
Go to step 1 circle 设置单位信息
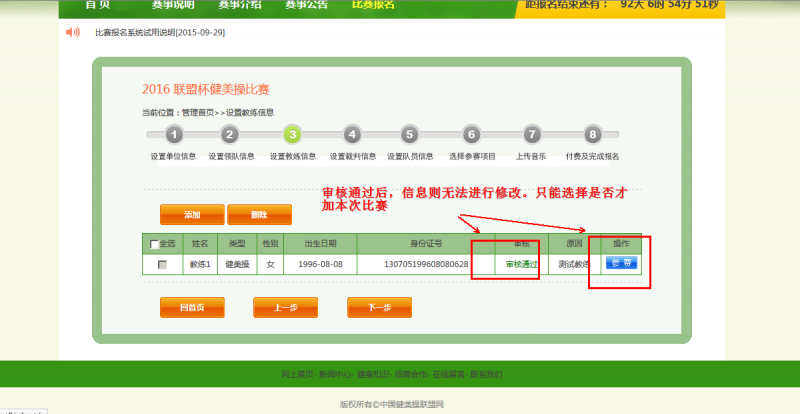click(x=174, y=135)
